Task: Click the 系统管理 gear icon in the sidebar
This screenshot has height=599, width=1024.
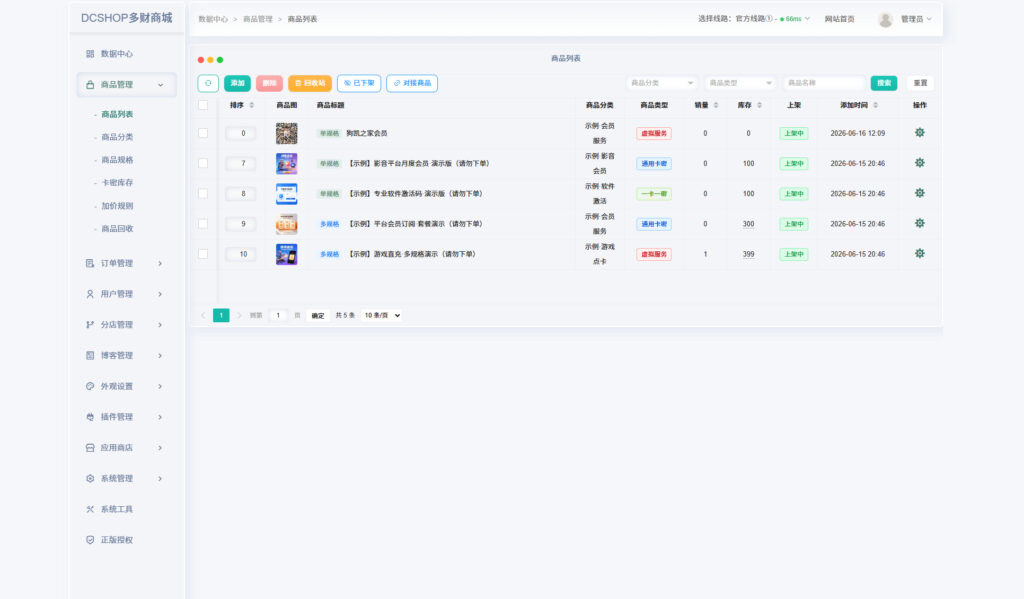Action: point(90,478)
